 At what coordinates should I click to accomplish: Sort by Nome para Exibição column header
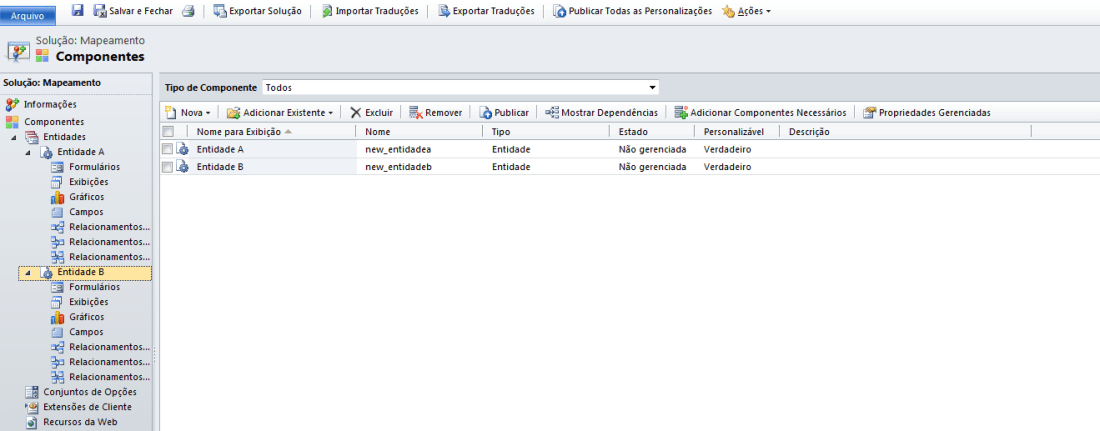point(238,132)
